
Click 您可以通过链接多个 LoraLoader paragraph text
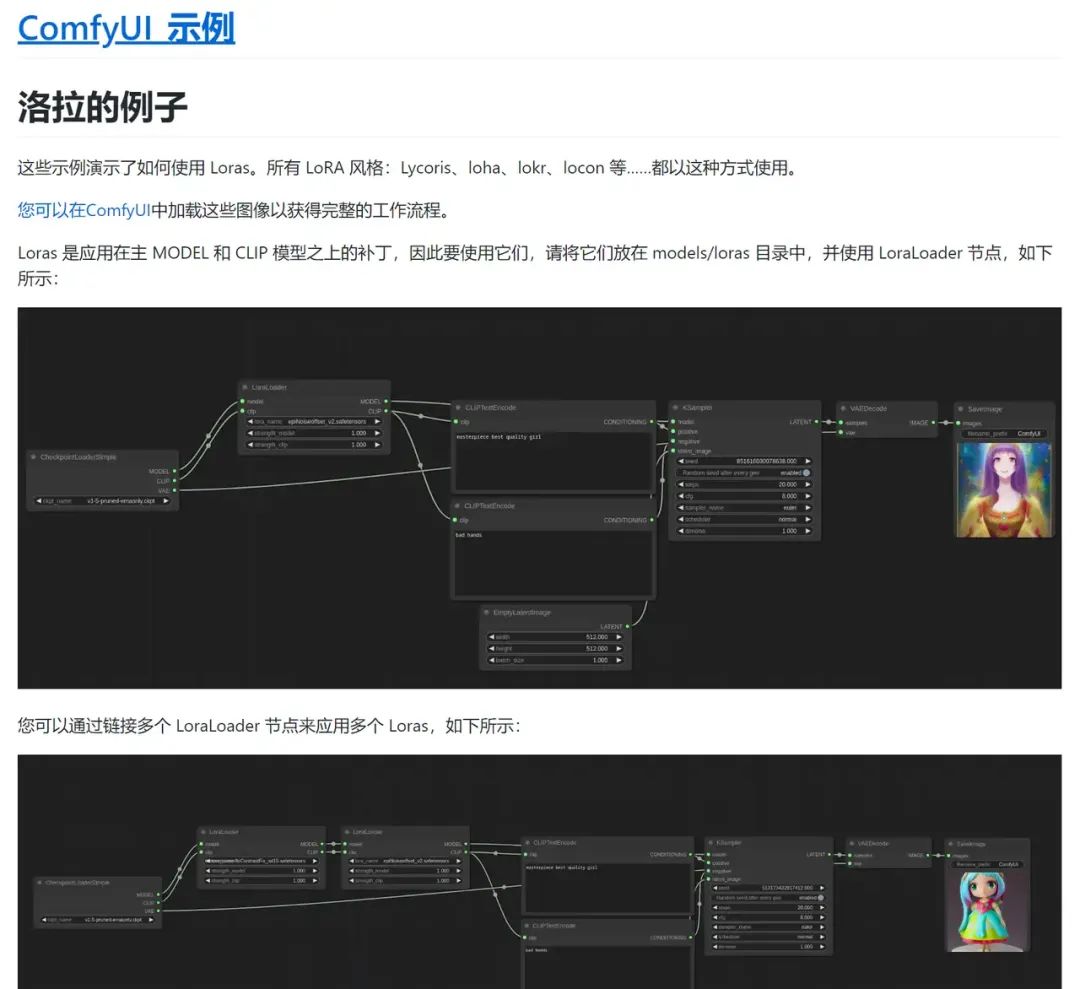pos(269,726)
